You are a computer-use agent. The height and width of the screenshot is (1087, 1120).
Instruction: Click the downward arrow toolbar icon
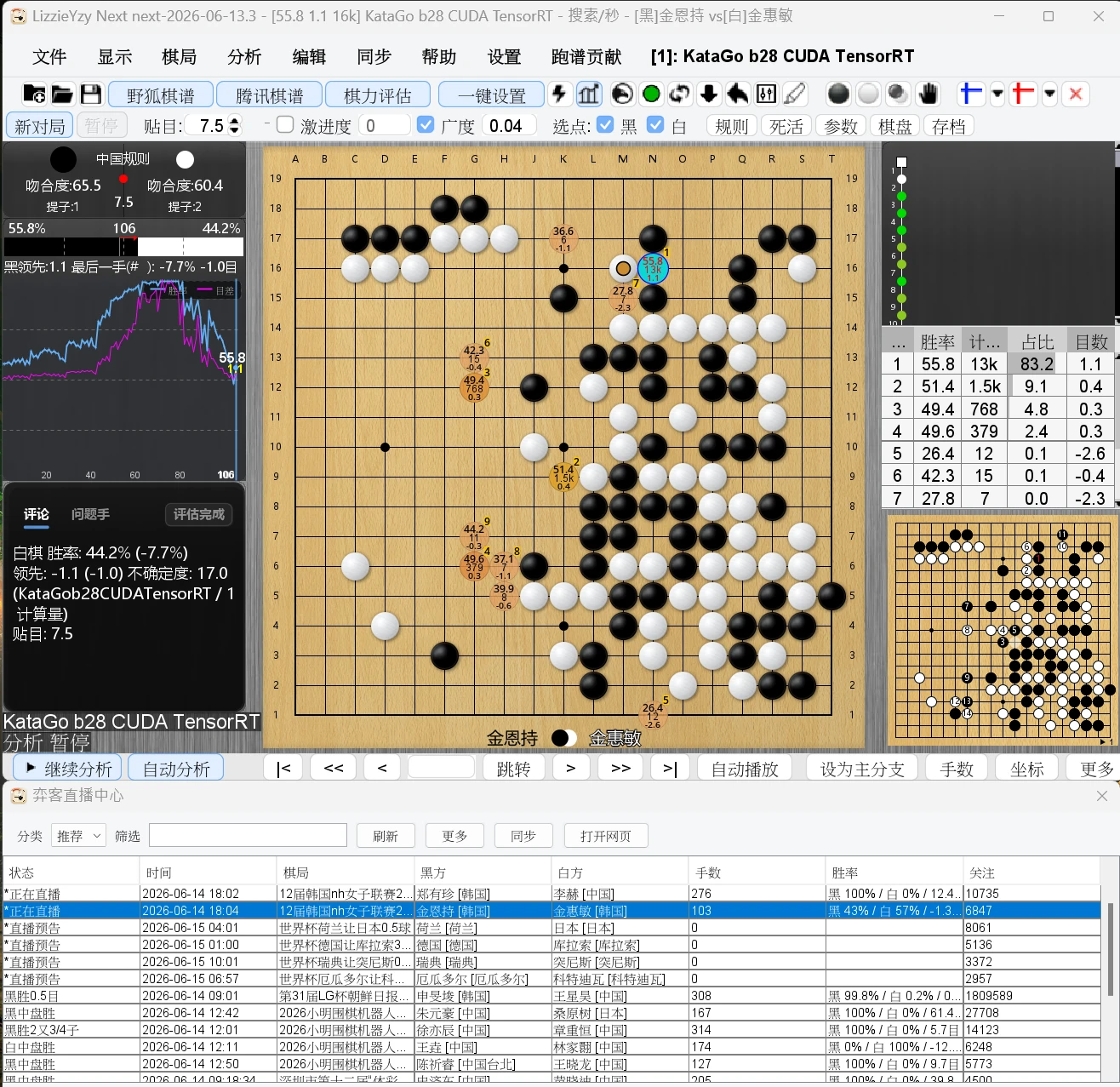(709, 94)
